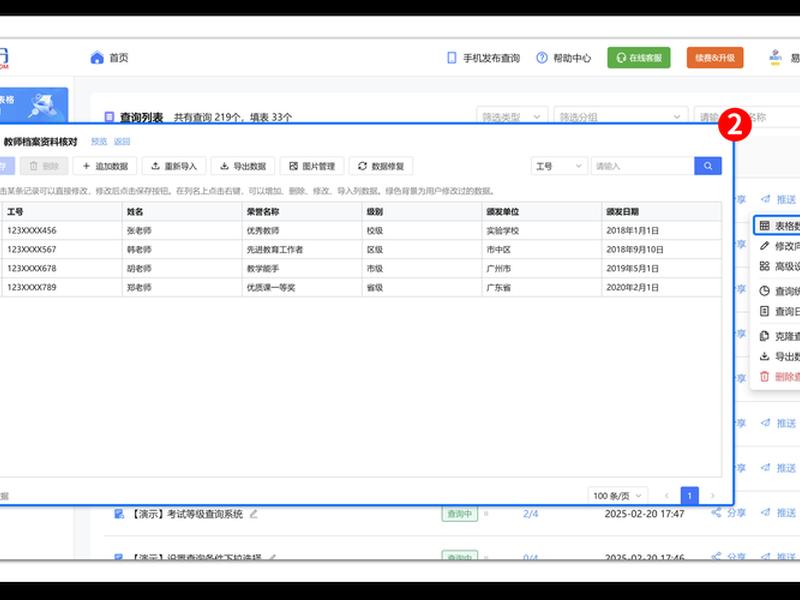Image resolution: width=800 pixels, height=600 pixels.
Task: Select cell 123XXXX567
Action: click(x=62, y=249)
